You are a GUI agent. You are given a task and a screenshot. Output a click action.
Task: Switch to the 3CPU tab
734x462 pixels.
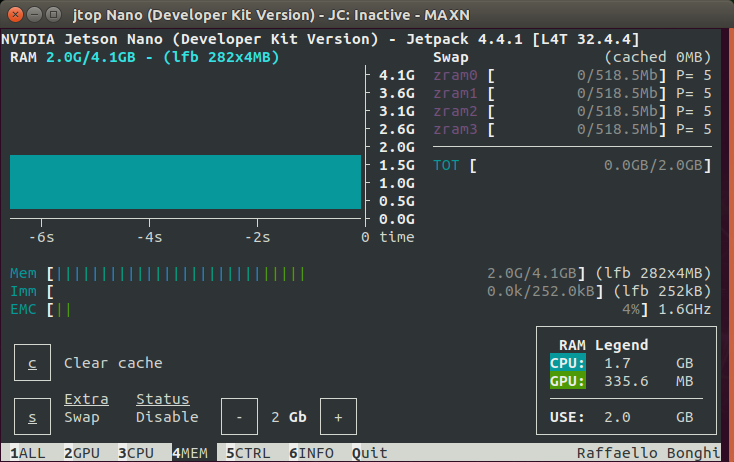(x=136, y=453)
